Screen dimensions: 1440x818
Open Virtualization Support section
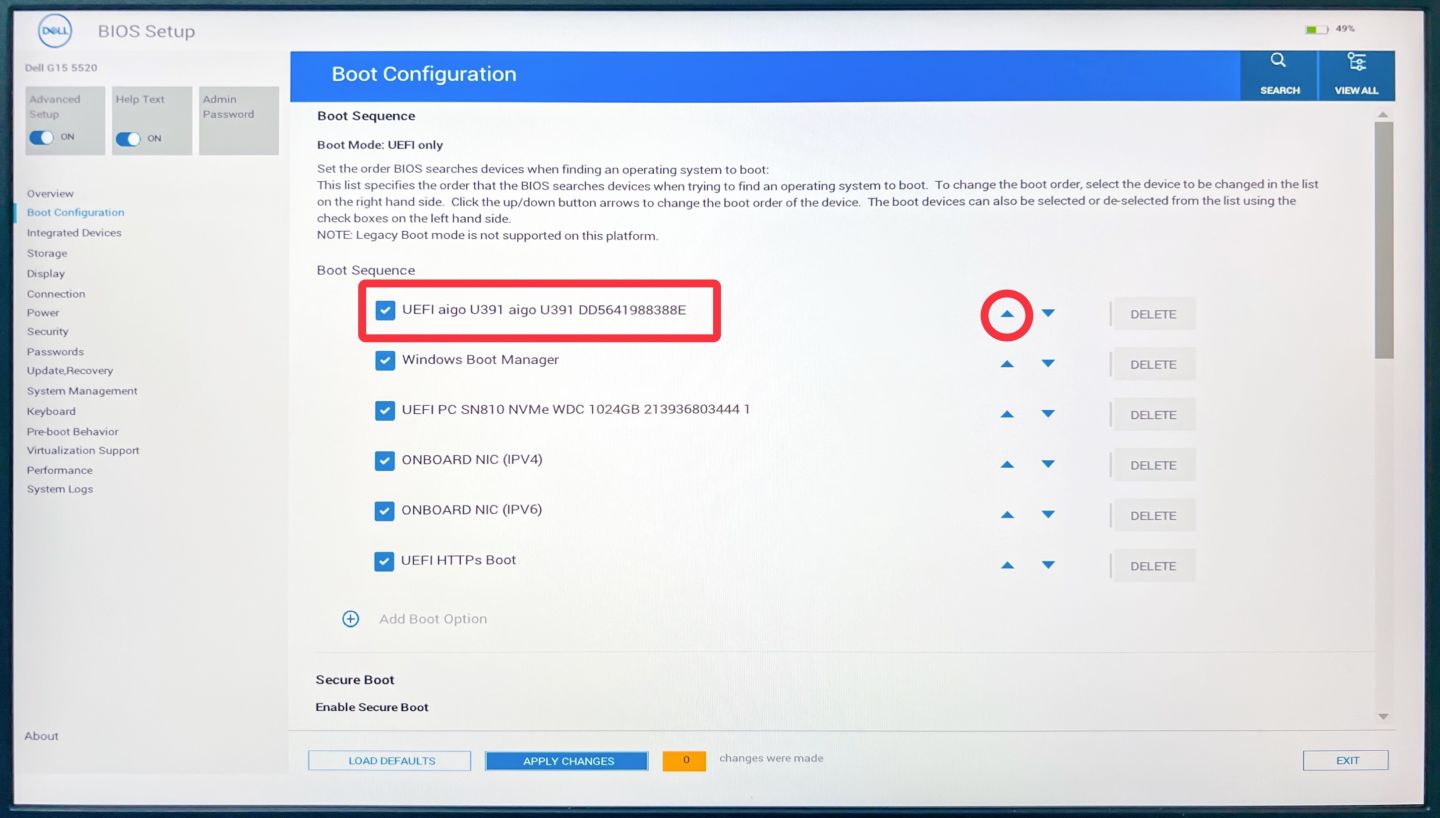coord(83,451)
